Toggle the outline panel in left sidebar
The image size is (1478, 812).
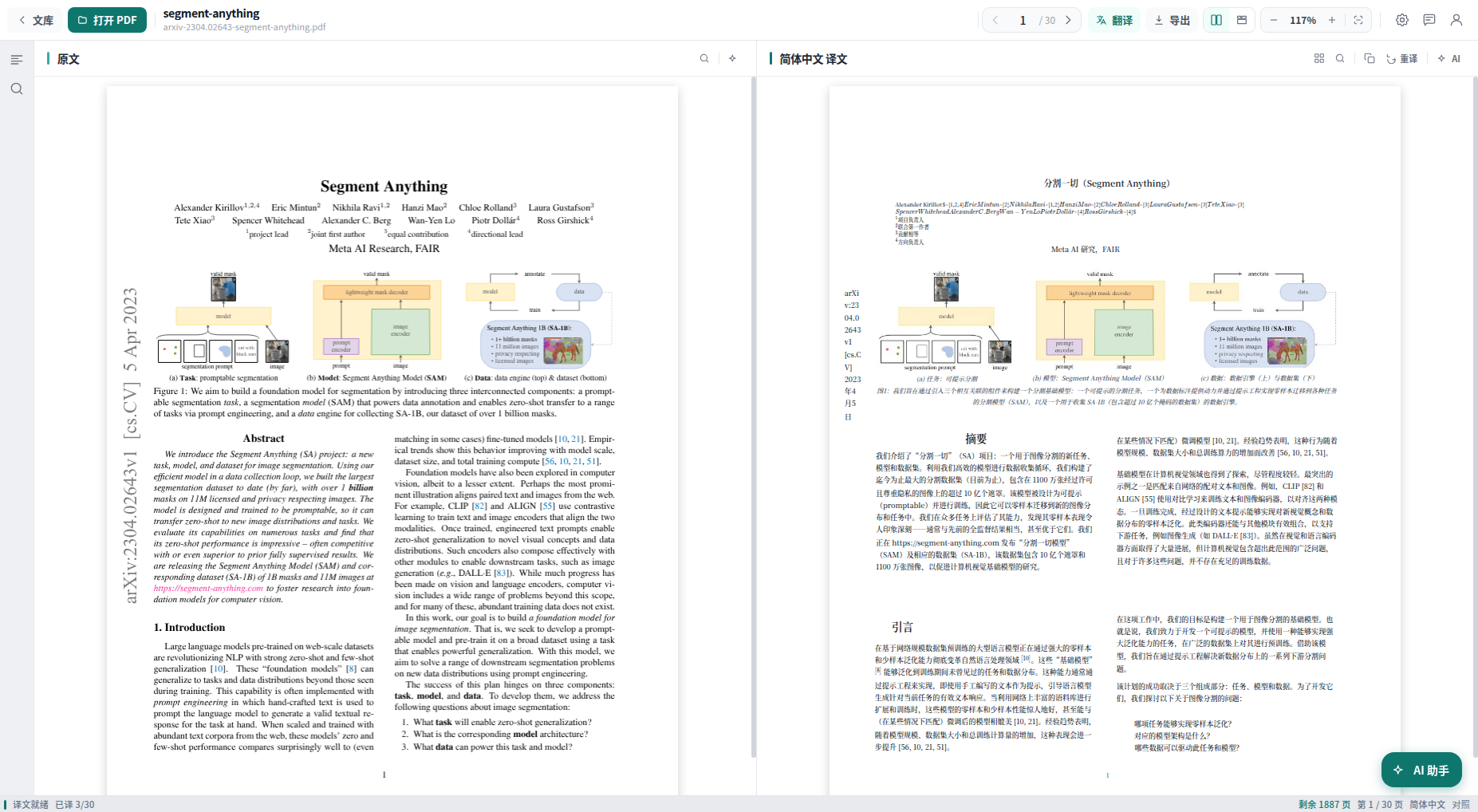pos(17,60)
